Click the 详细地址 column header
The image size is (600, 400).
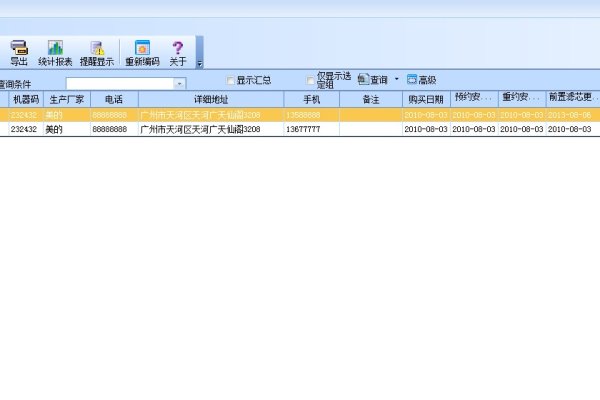coord(211,100)
